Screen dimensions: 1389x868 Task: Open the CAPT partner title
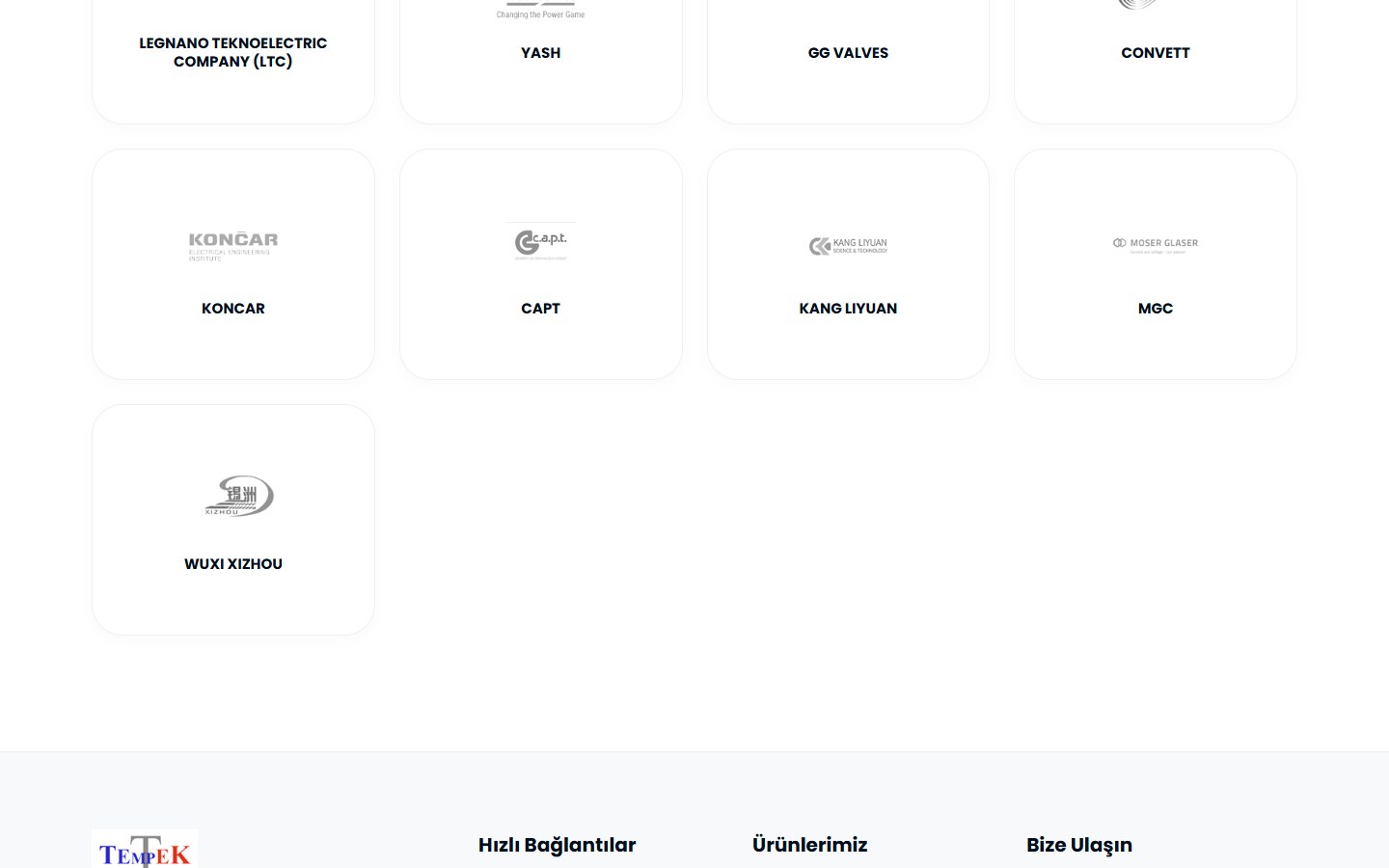pos(540,309)
